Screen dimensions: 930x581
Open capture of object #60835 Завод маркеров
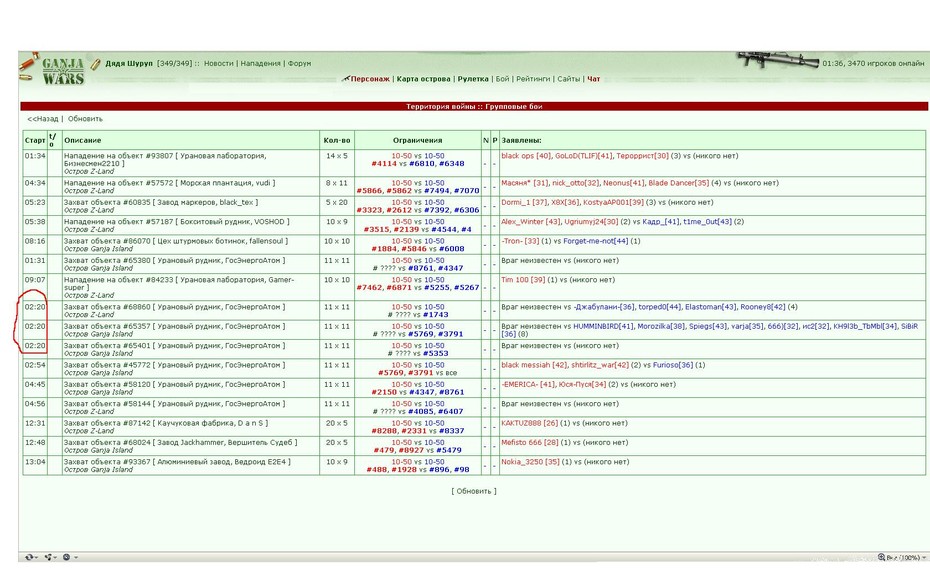coord(161,202)
